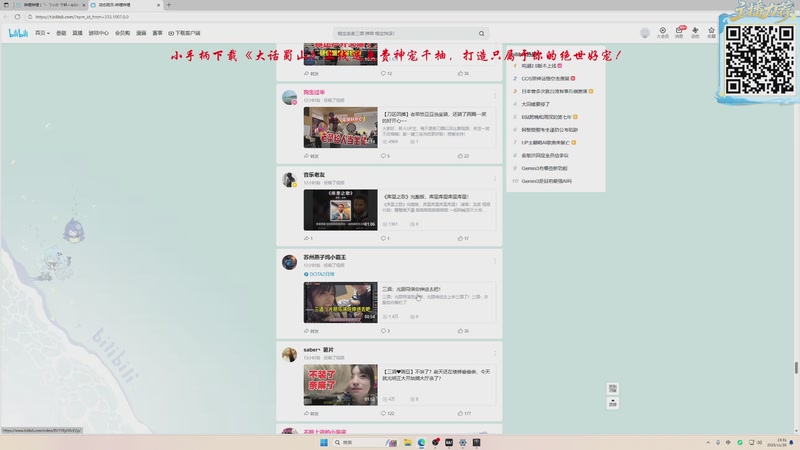Open 会员购 in the top navigation

(122, 33)
